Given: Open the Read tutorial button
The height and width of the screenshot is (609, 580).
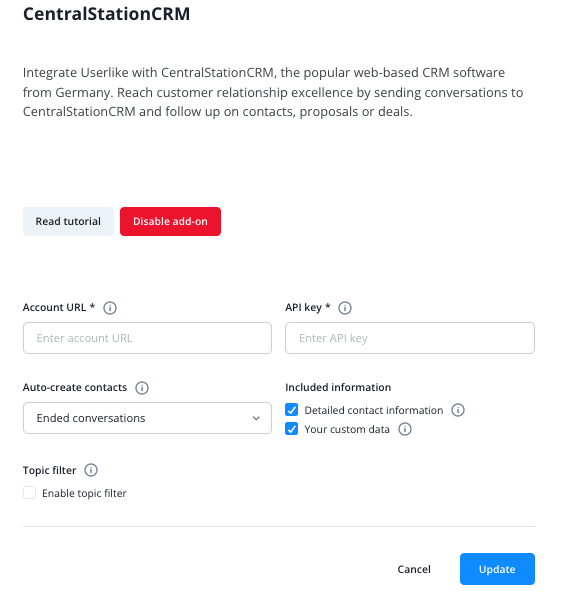Looking at the screenshot, I should tap(68, 221).
